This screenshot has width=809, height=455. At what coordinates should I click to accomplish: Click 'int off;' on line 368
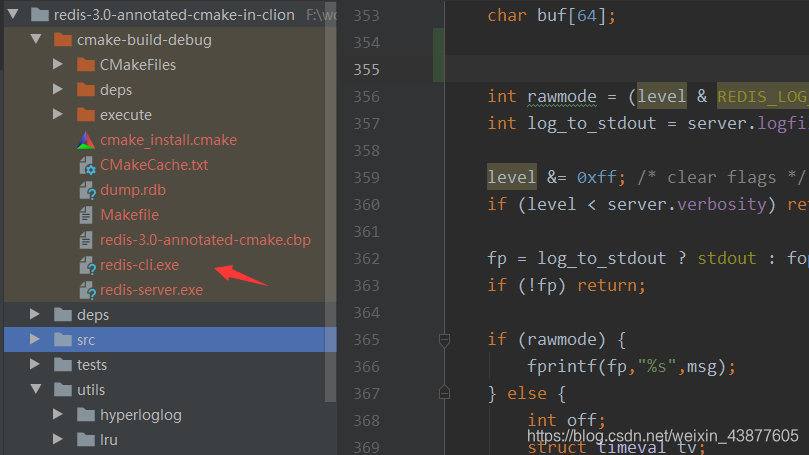(x=566, y=420)
